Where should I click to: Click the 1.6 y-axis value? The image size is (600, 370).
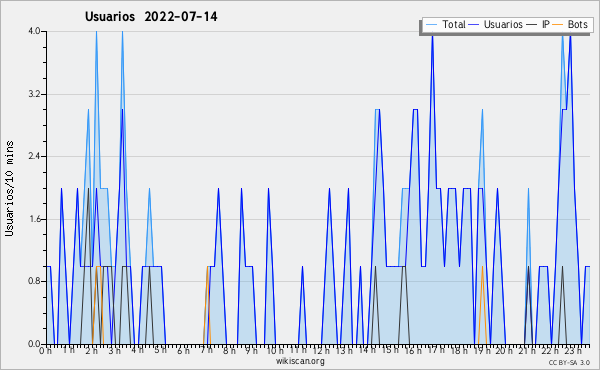(x=34, y=219)
